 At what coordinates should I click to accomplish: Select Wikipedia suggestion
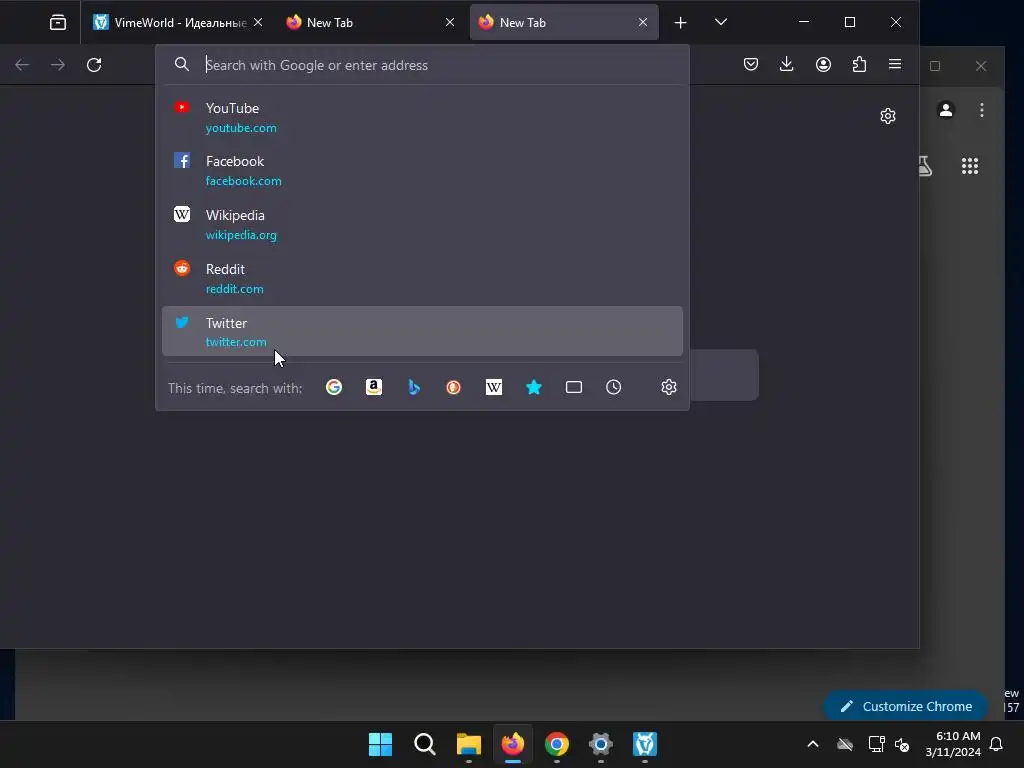pos(423,224)
